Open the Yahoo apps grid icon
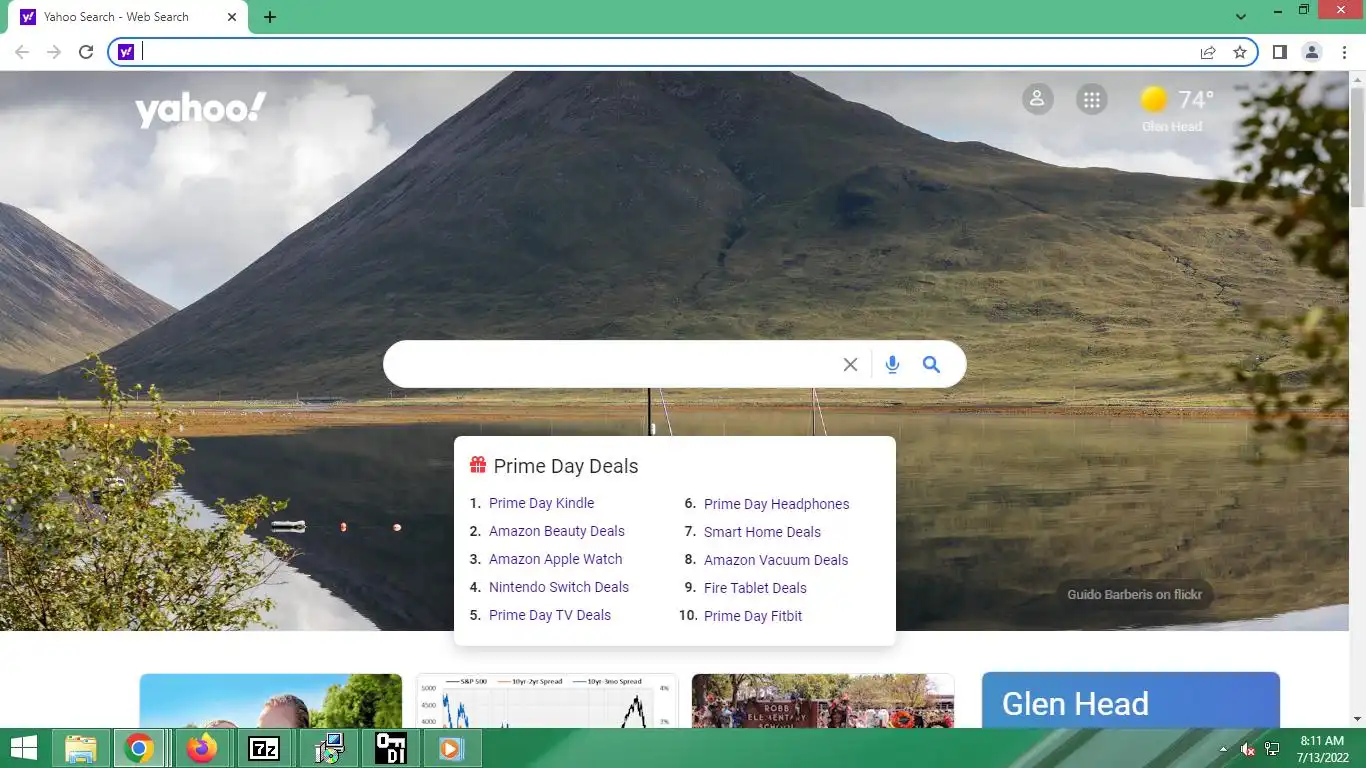 coord(1092,99)
